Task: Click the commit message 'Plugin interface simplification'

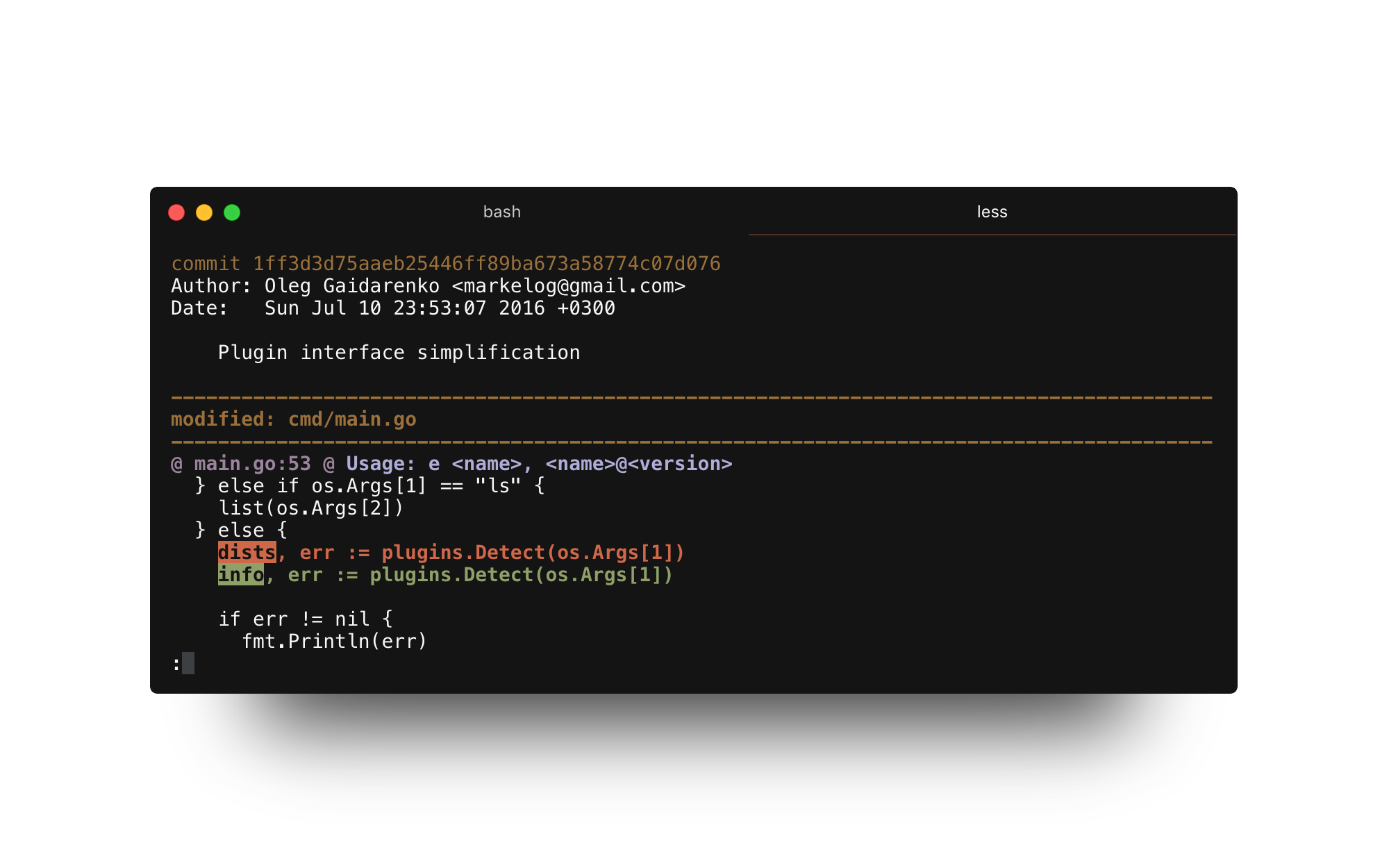Action: pyautogui.click(x=399, y=353)
